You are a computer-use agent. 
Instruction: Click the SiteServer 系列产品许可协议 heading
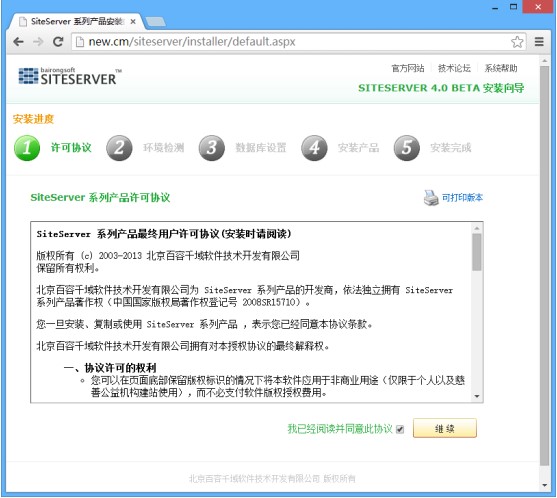point(100,197)
